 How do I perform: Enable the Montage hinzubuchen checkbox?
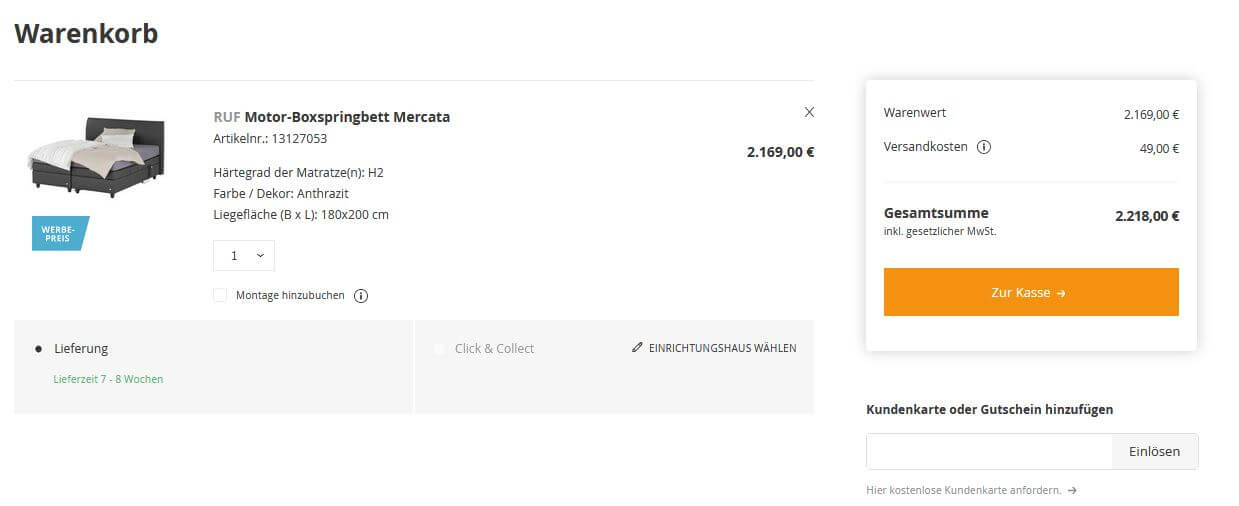pos(220,295)
